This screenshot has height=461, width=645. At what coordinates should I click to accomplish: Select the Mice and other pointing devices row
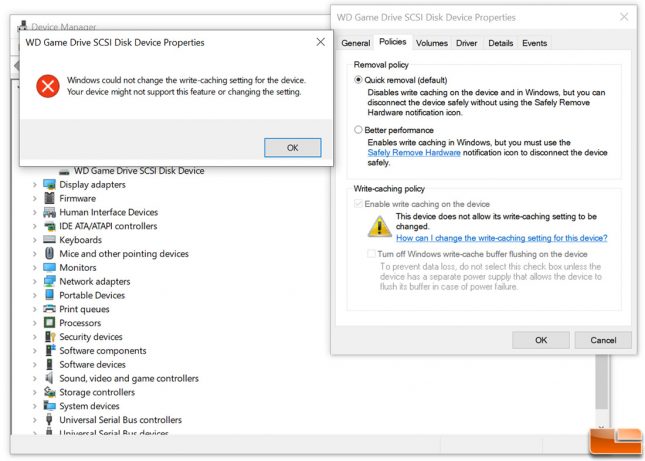116,254
